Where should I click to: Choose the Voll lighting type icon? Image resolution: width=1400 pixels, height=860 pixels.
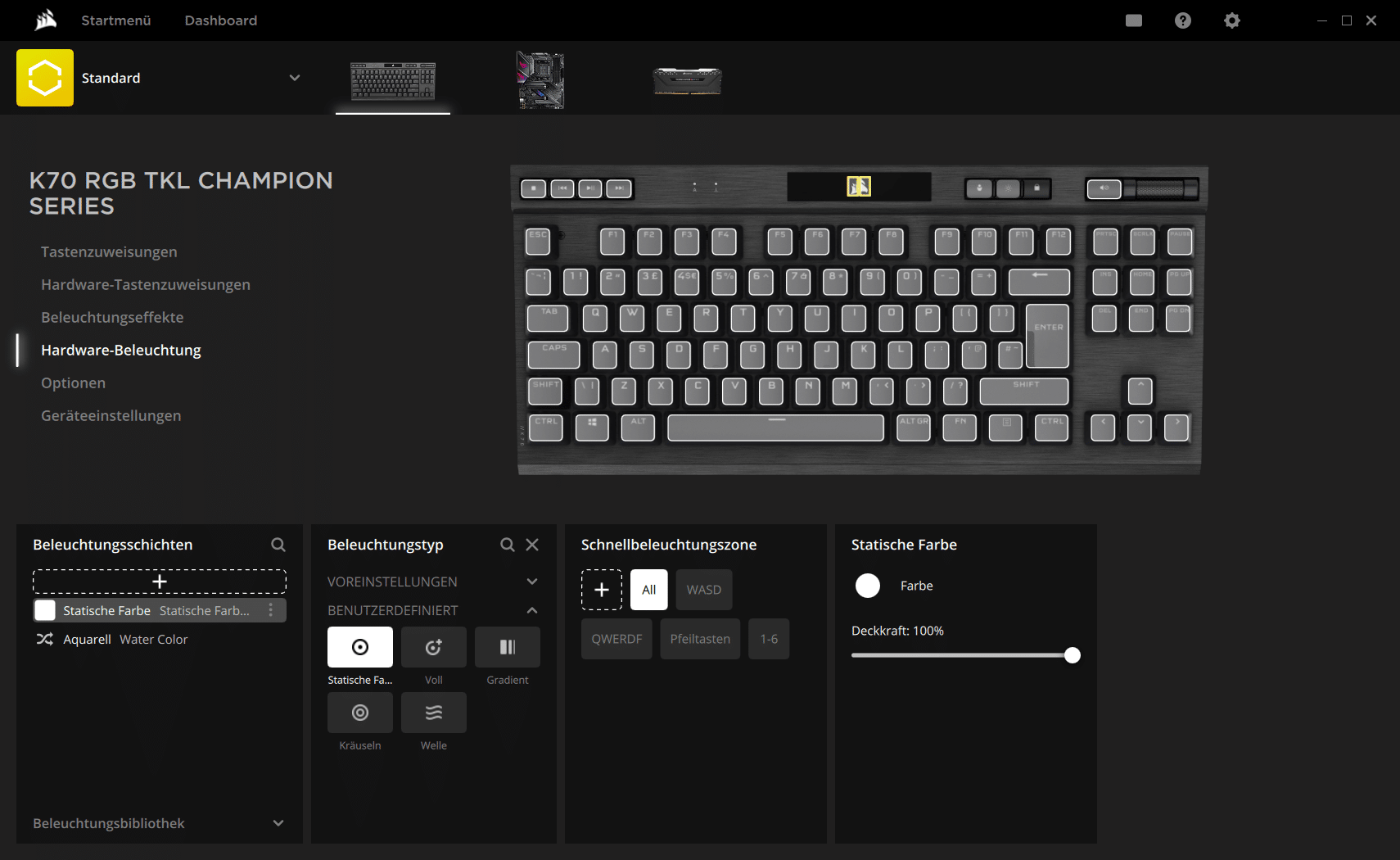433,647
